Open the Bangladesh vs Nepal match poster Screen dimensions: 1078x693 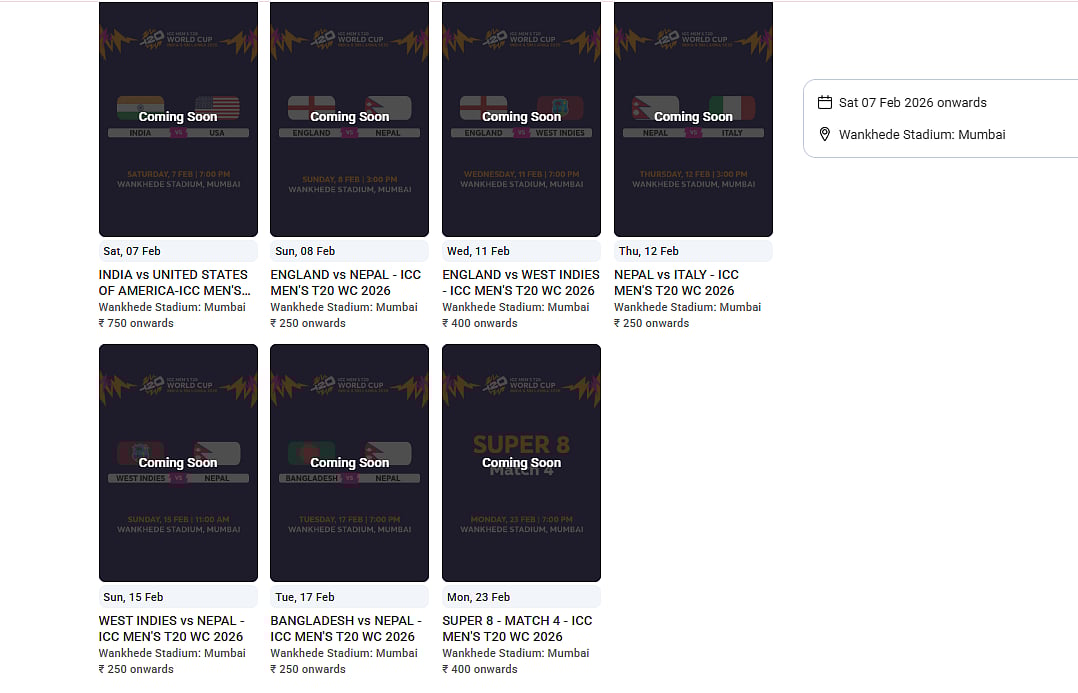tap(349, 463)
